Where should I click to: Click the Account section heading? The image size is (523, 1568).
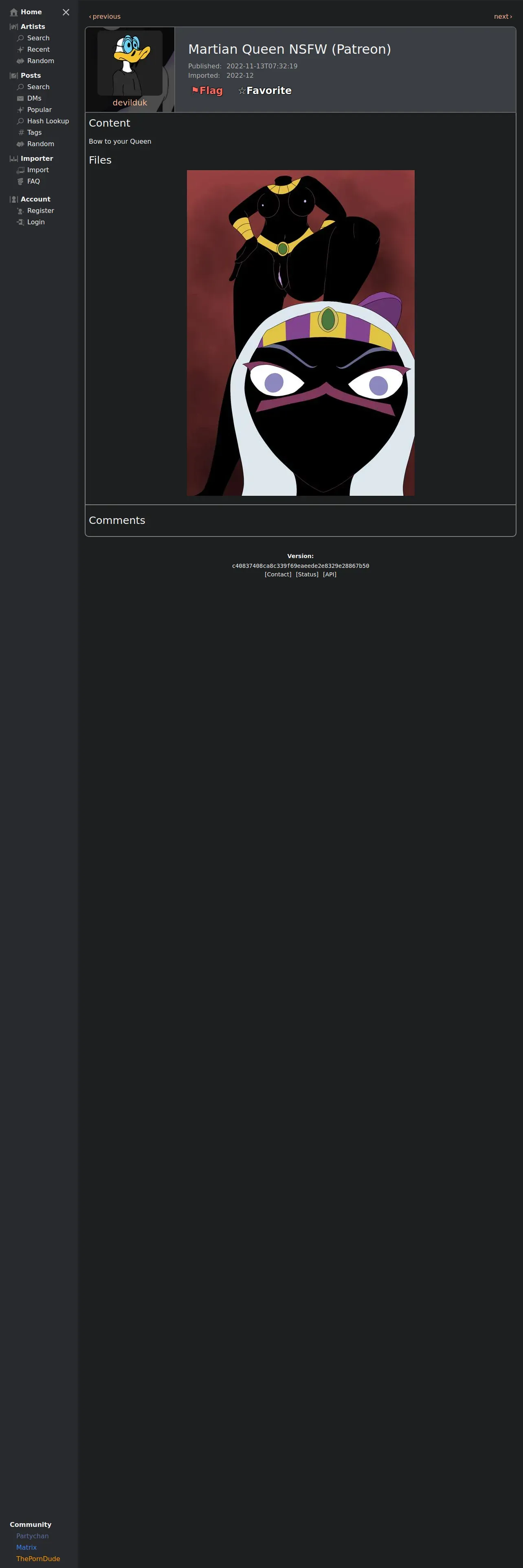[x=35, y=199]
